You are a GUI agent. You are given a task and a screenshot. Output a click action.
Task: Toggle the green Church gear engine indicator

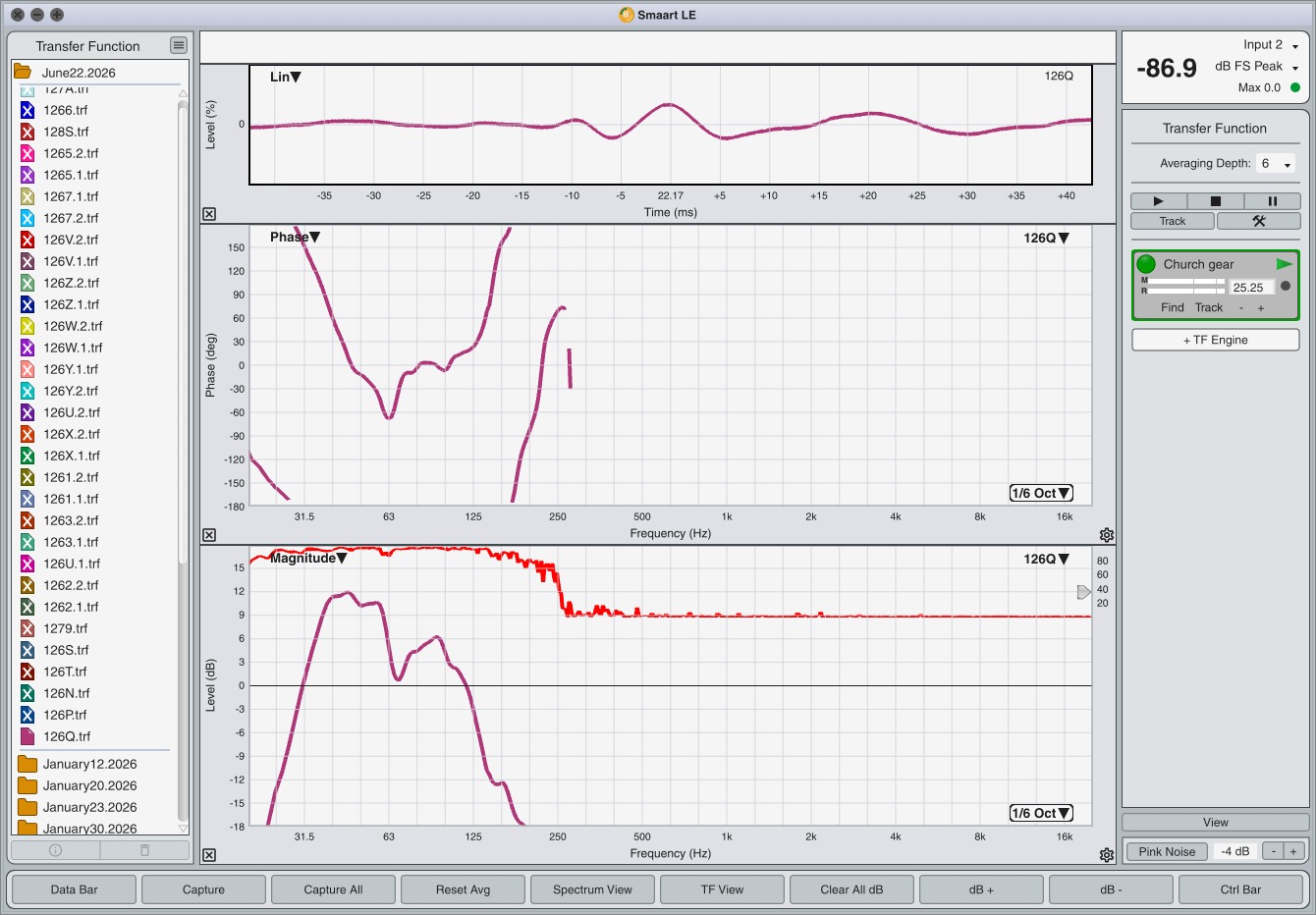[1146, 264]
